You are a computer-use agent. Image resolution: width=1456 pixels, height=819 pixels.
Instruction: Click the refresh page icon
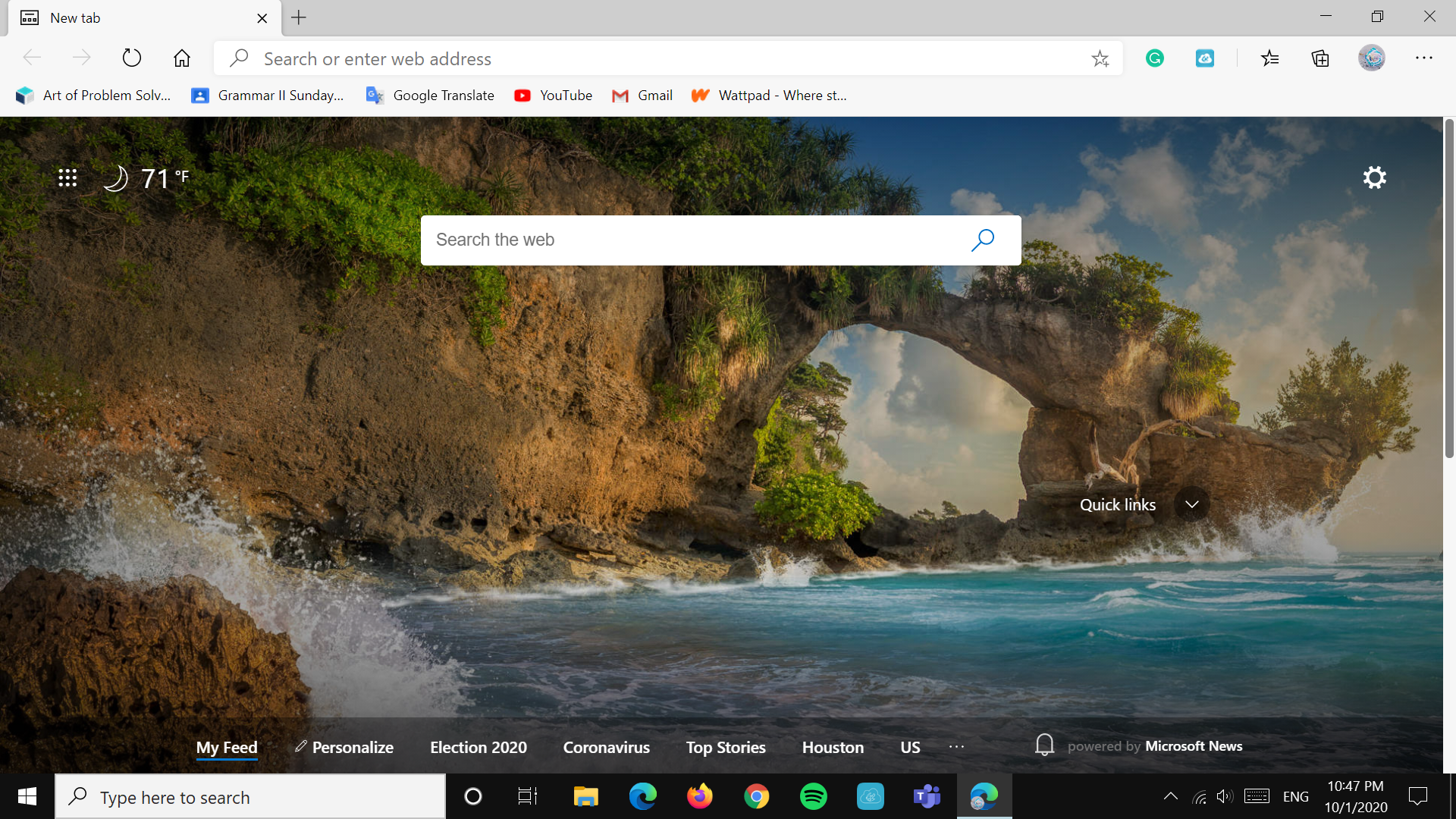[132, 58]
